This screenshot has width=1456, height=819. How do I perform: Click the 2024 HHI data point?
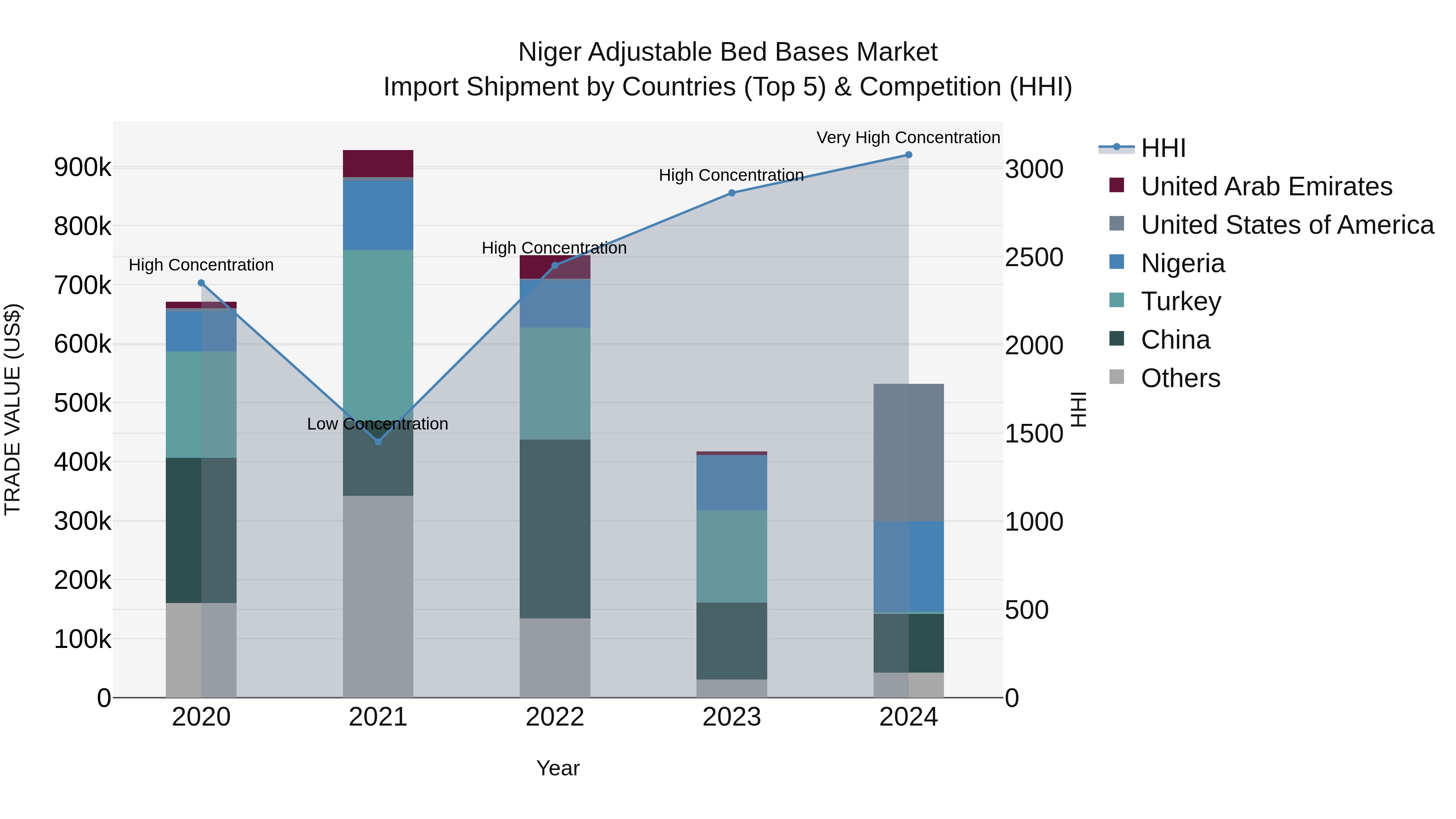pyautogui.click(x=909, y=155)
